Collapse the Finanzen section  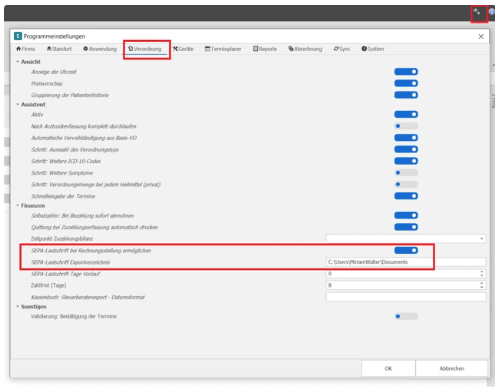click(x=17, y=206)
